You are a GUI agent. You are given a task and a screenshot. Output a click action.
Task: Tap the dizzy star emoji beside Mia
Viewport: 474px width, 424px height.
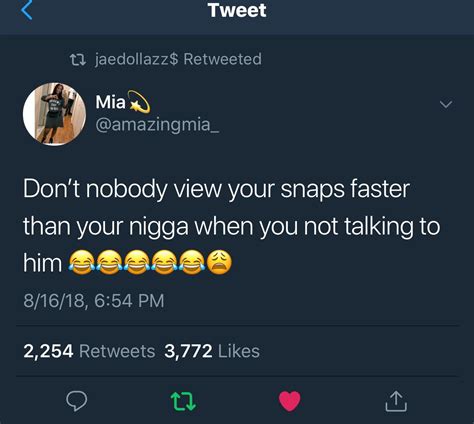(139, 101)
